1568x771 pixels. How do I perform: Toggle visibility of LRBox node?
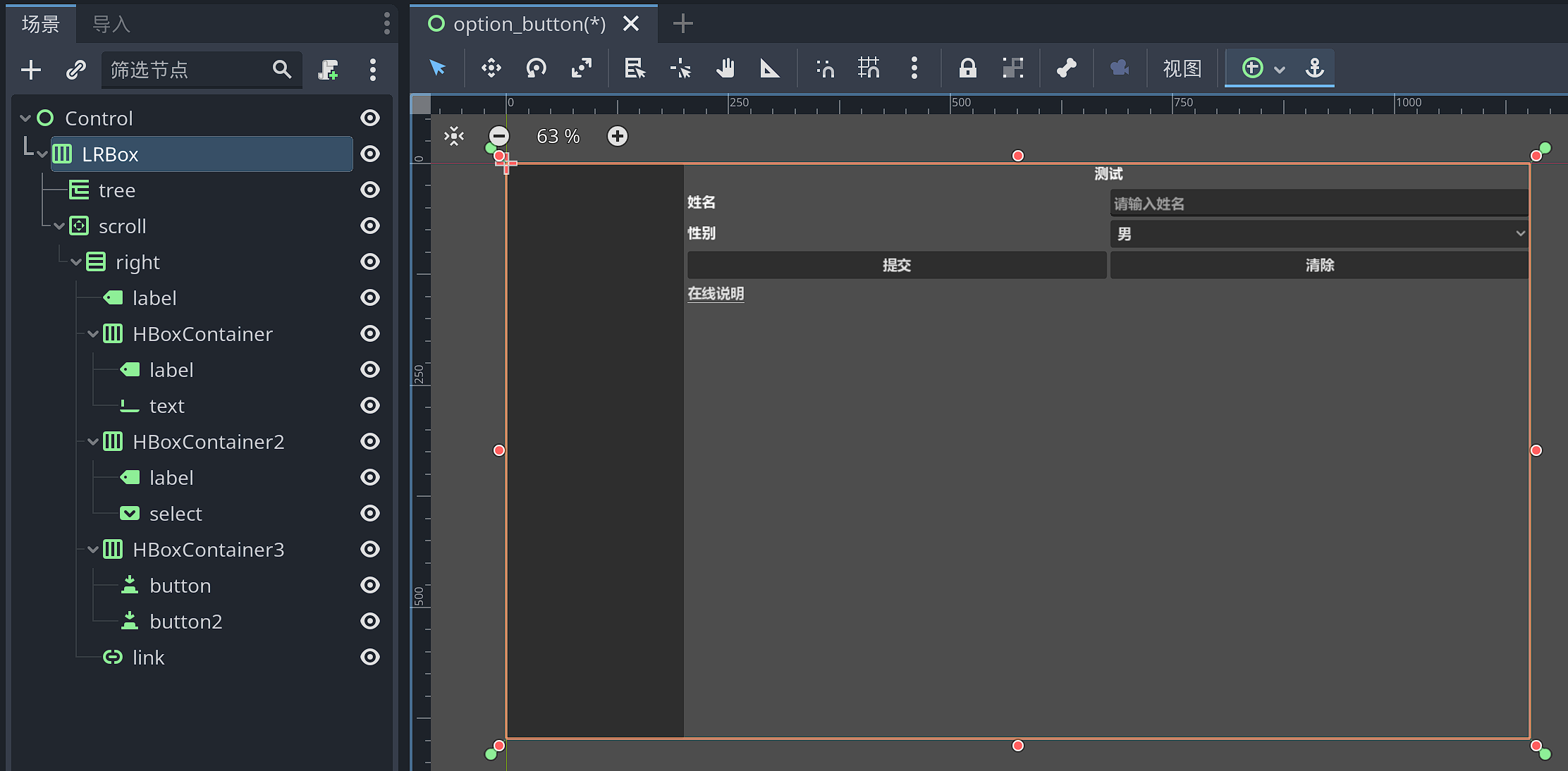370,154
